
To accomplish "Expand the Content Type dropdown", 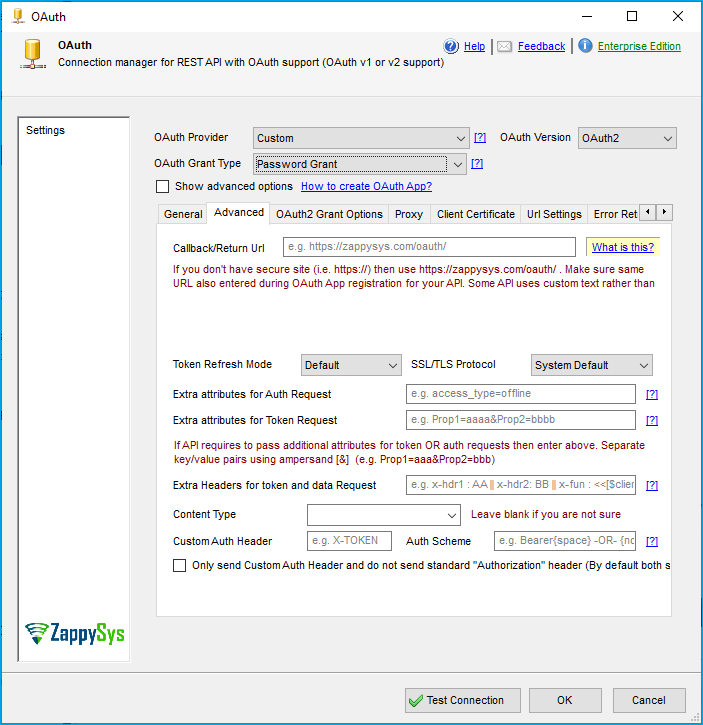I will 384,515.
